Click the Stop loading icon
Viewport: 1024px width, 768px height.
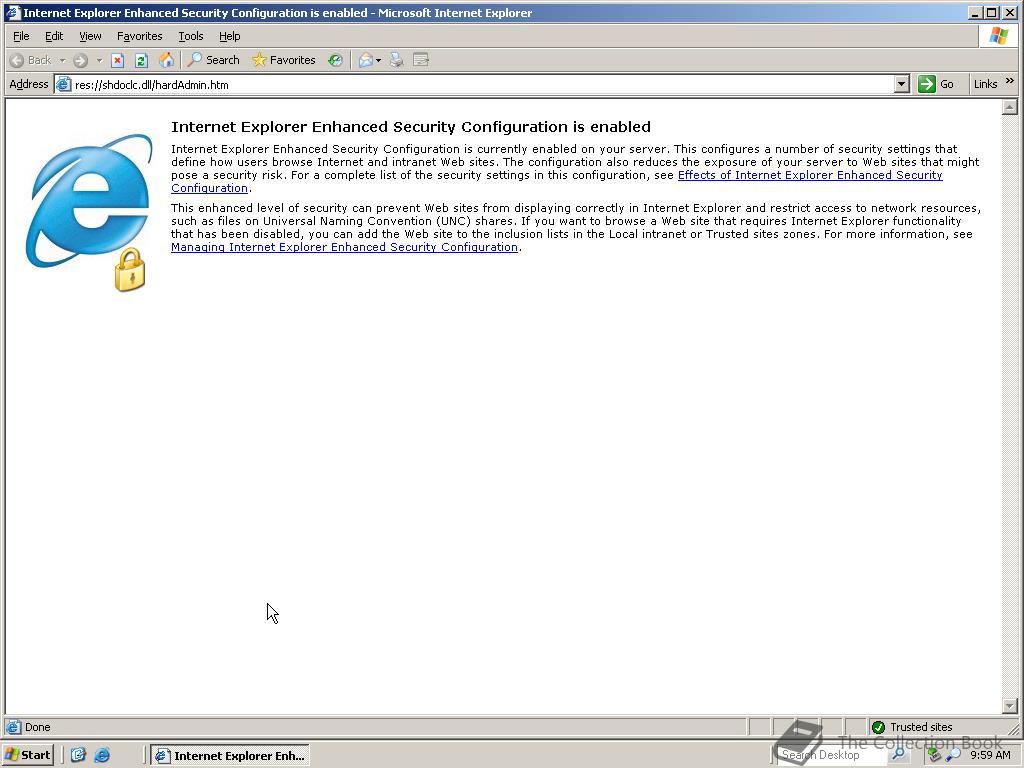click(x=118, y=61)
